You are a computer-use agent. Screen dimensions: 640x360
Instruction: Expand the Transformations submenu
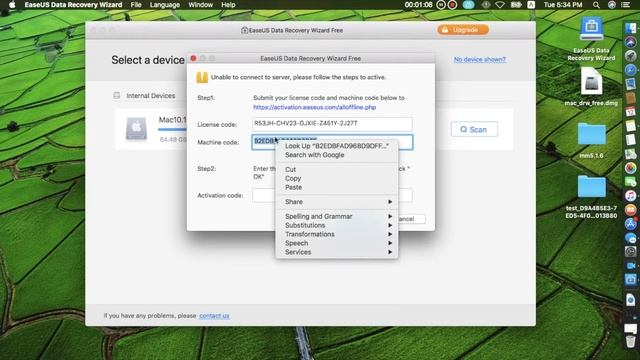[337, 234]
